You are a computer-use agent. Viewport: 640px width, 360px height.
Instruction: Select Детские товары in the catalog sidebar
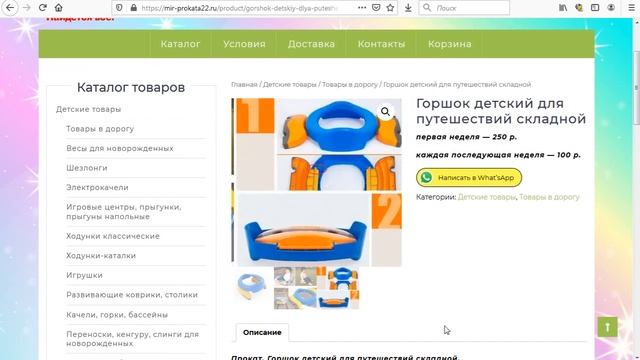click(x=89, y=109)
